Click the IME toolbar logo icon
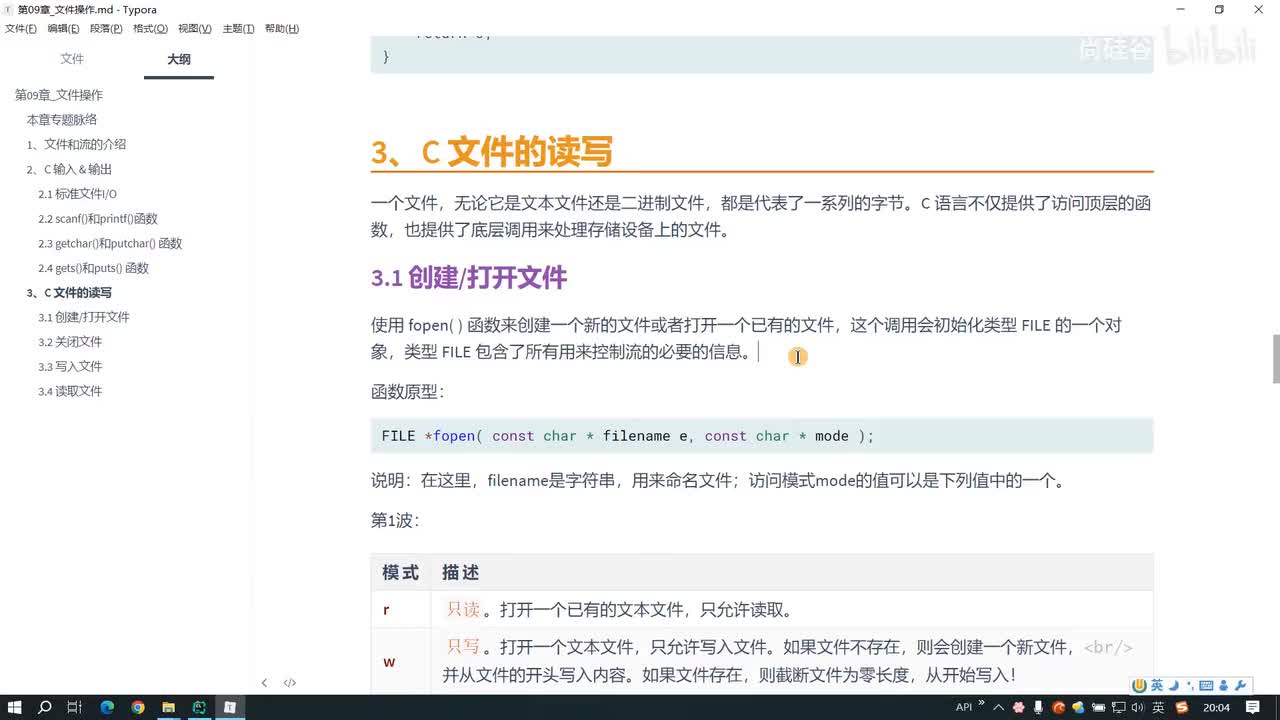1280x720 pixels. point(1139,685)
